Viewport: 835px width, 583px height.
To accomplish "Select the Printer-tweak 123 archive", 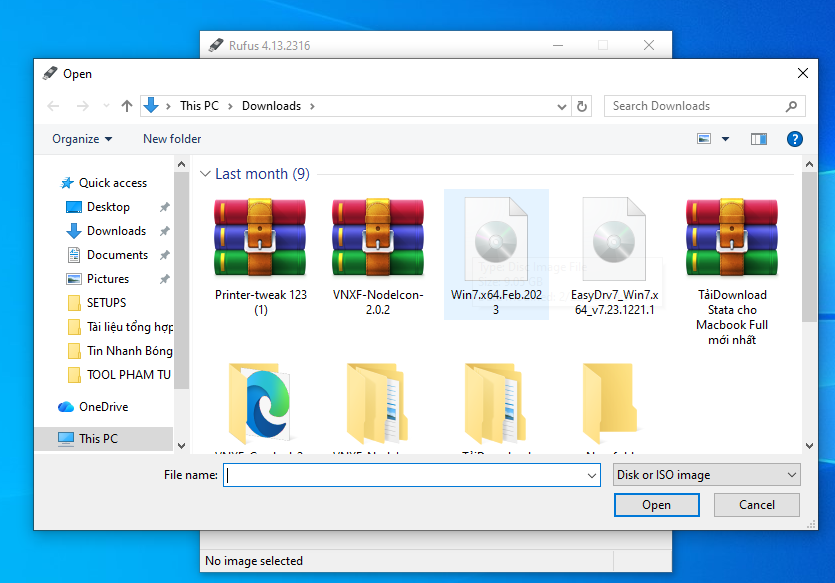I will tap(260, 252).
